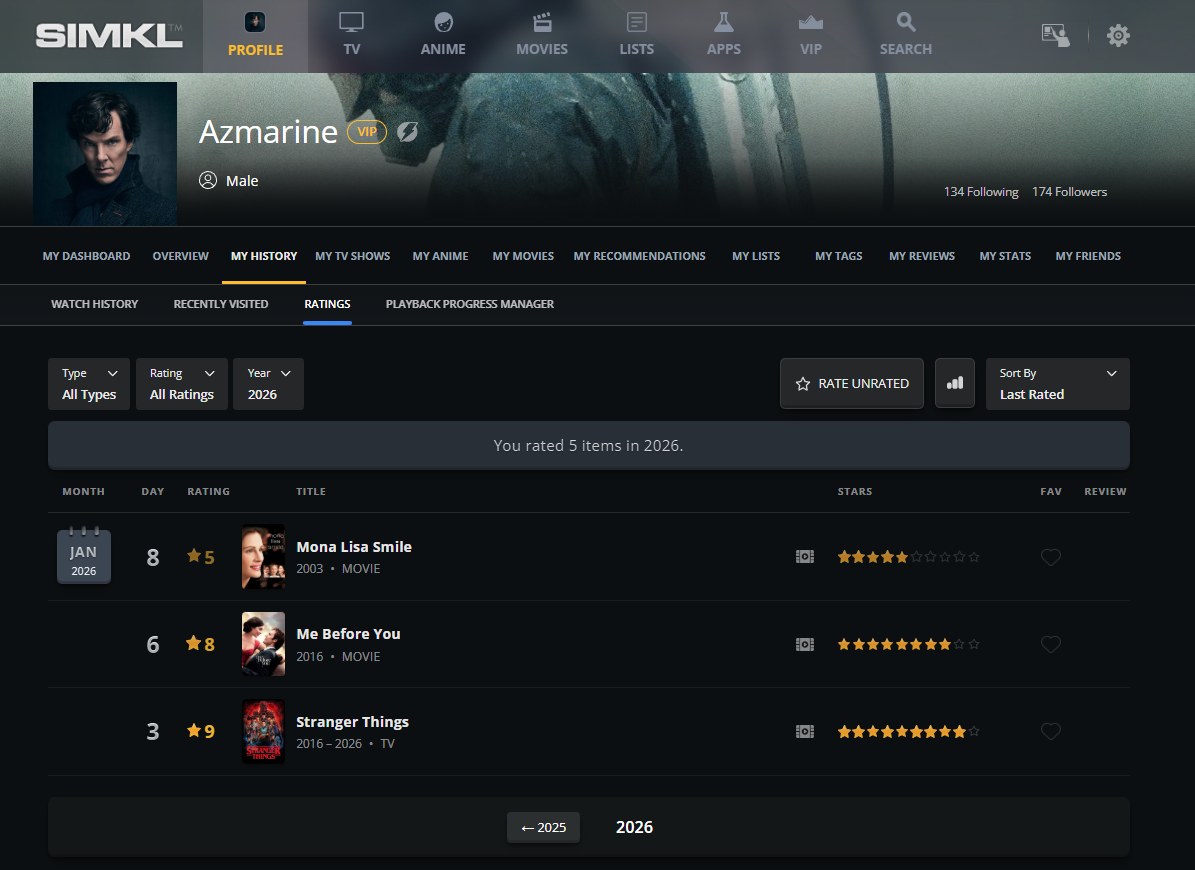Go to previous year 2025 ratings

click(543, 827)
